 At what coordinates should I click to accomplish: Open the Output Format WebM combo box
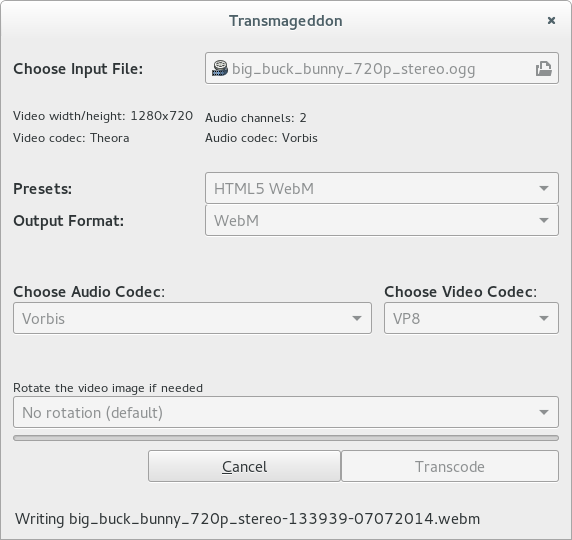pos(382,220)
